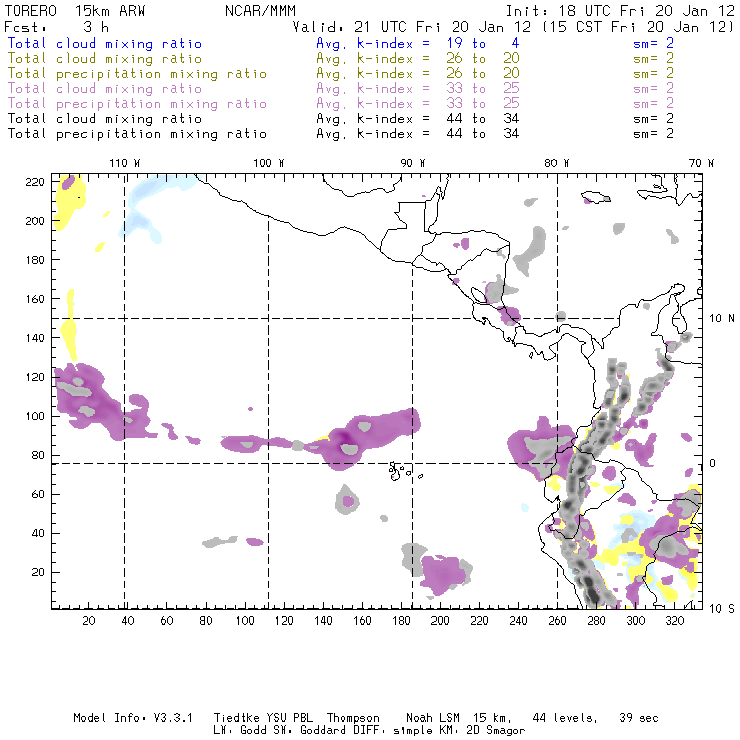Click the '90 W' longitude label
This screenshot has width=740, height=740.
tap(413, 163)
